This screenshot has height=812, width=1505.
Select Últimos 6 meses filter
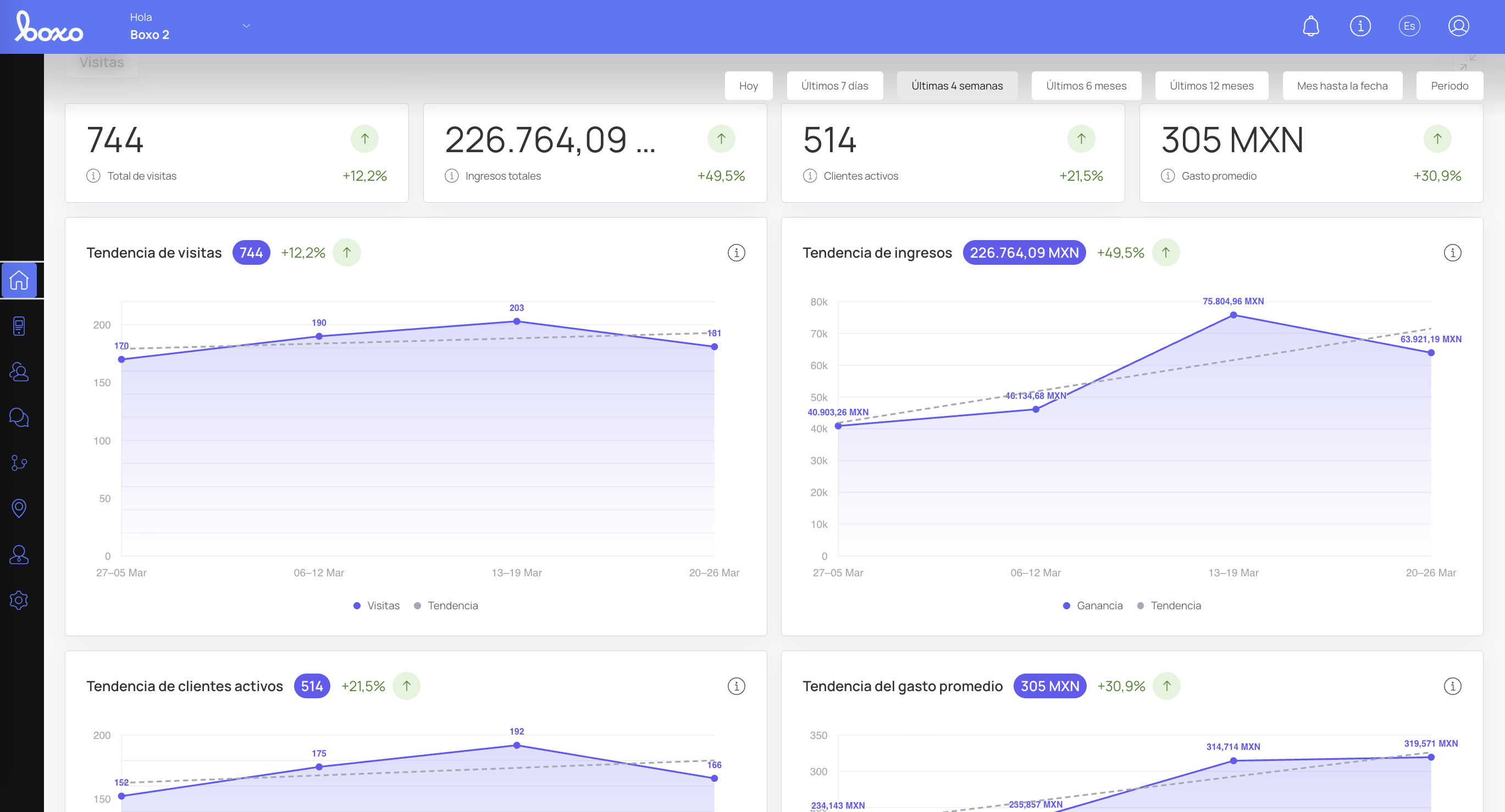1086,86
